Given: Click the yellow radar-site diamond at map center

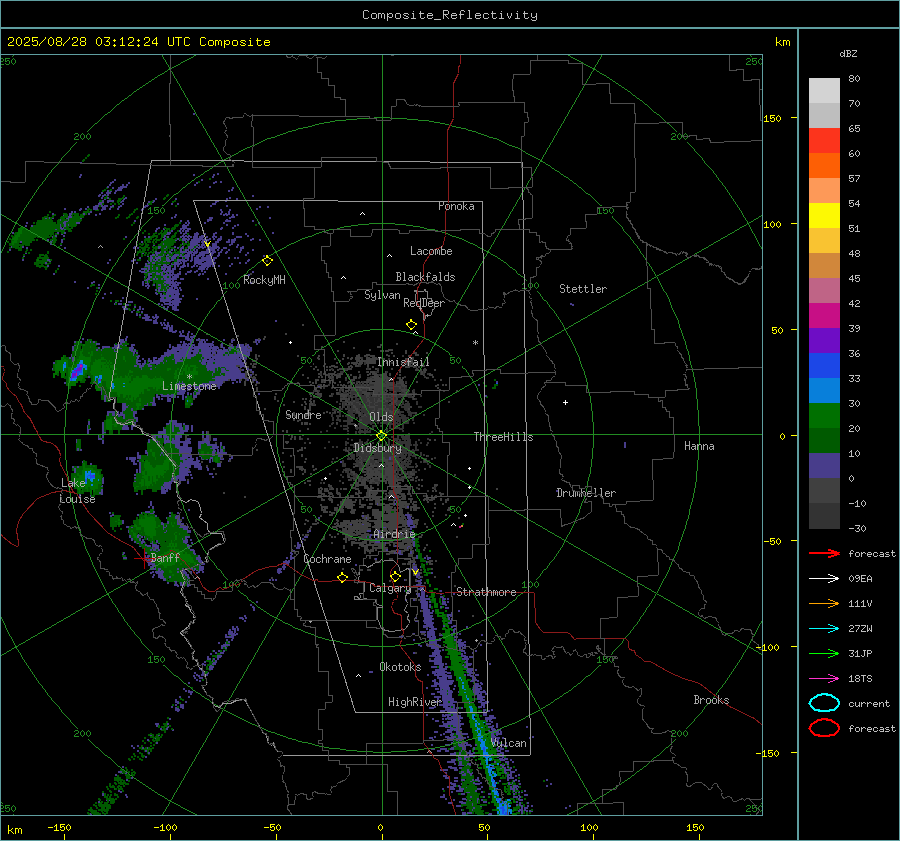Looking at the screenshot, I should click(381, 436).
